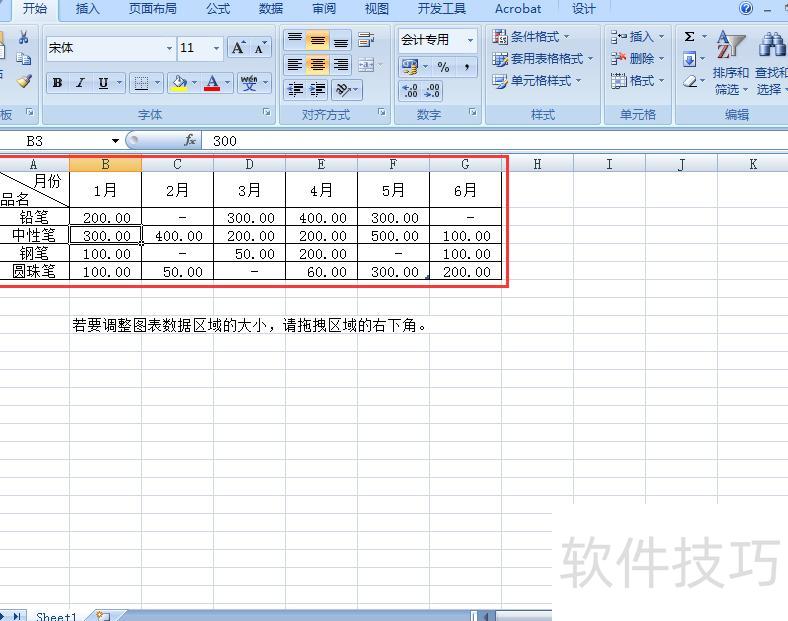Open 格式 cell format menu
This screenshot has width=788, height=621.
tap(637, 81)
